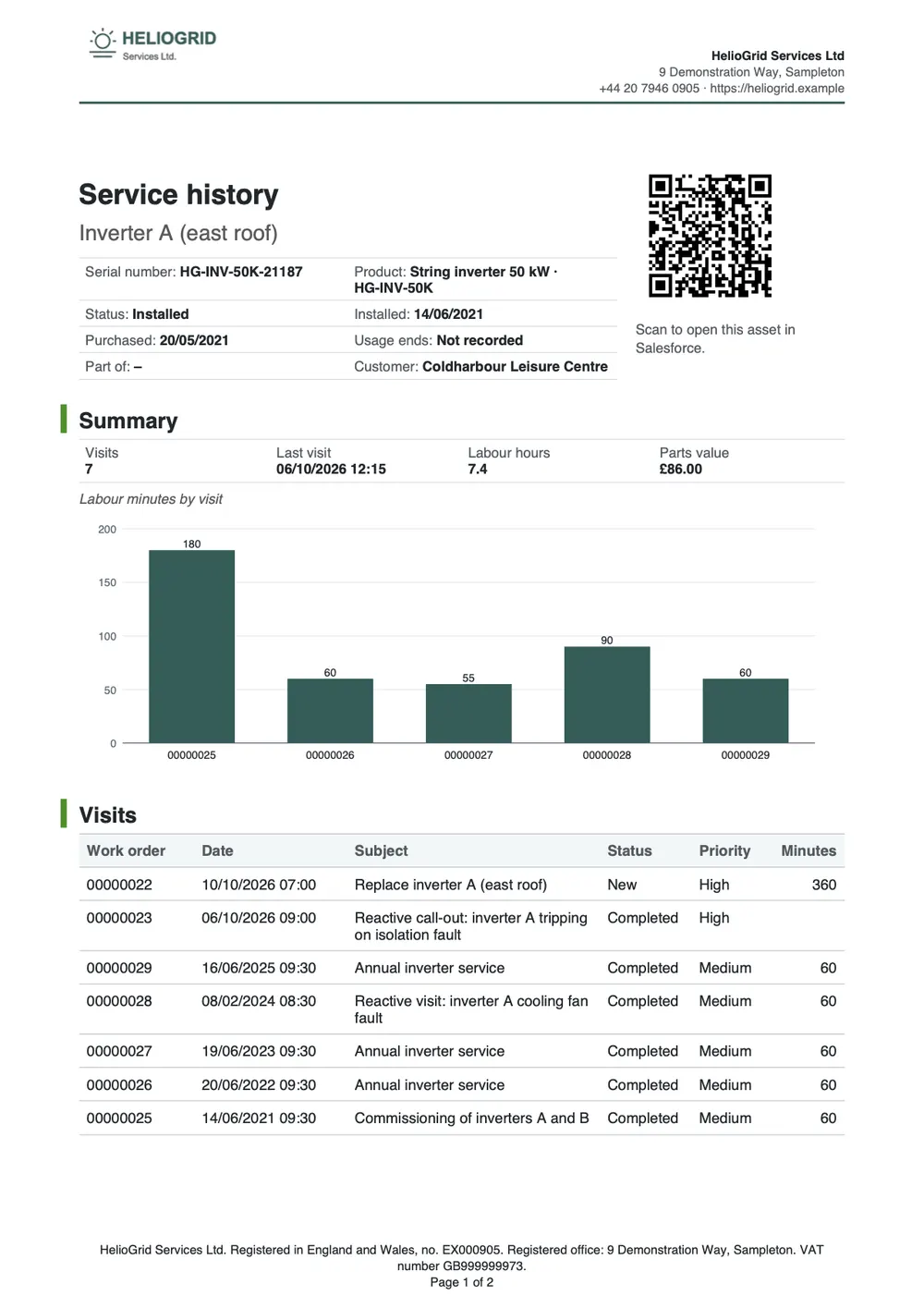Click the status value "Installed"
924x1308 pixels.
161,314
